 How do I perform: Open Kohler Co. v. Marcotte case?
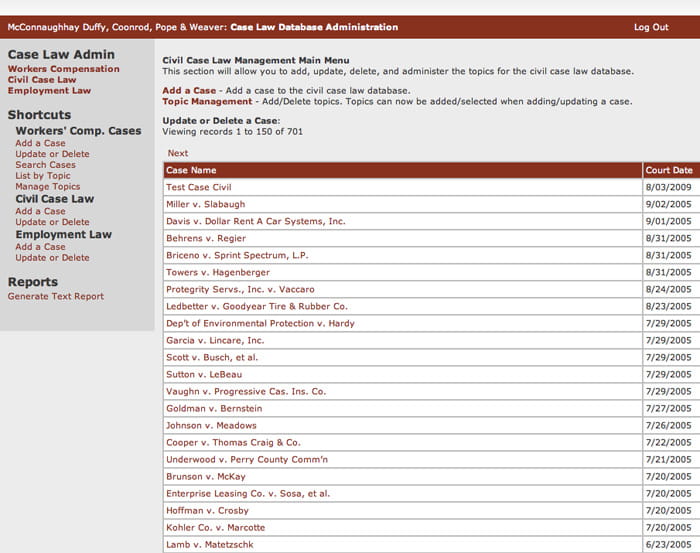pos(216,528)
